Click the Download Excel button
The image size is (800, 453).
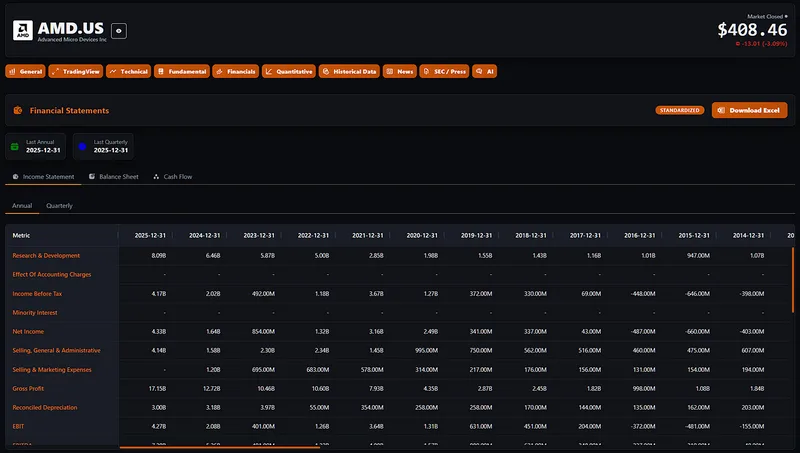click(x=749, y=110)
